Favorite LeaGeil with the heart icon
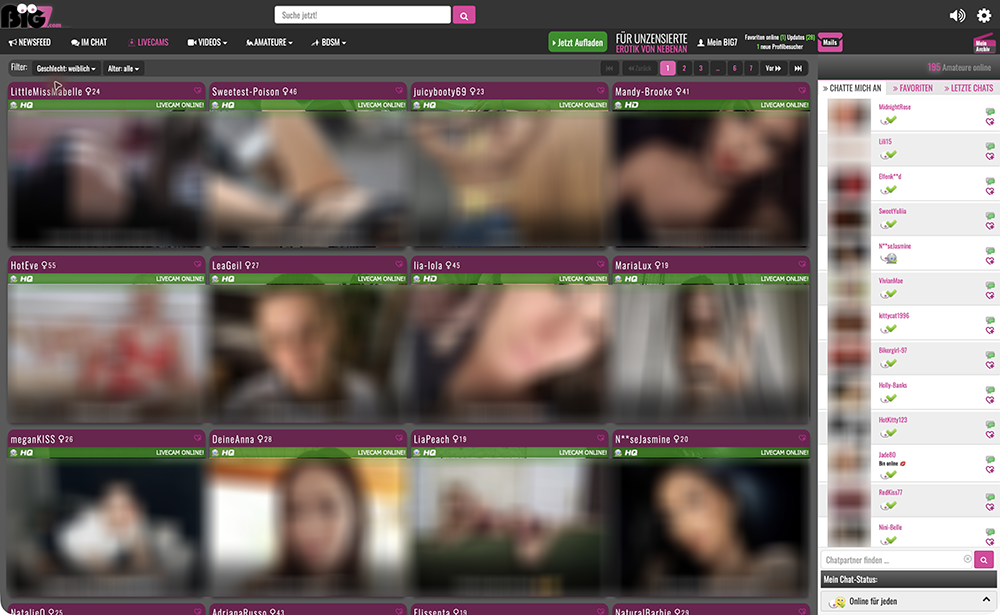Image resolution: width=1000 pixels, height=615 pixels. pos(399,264)
